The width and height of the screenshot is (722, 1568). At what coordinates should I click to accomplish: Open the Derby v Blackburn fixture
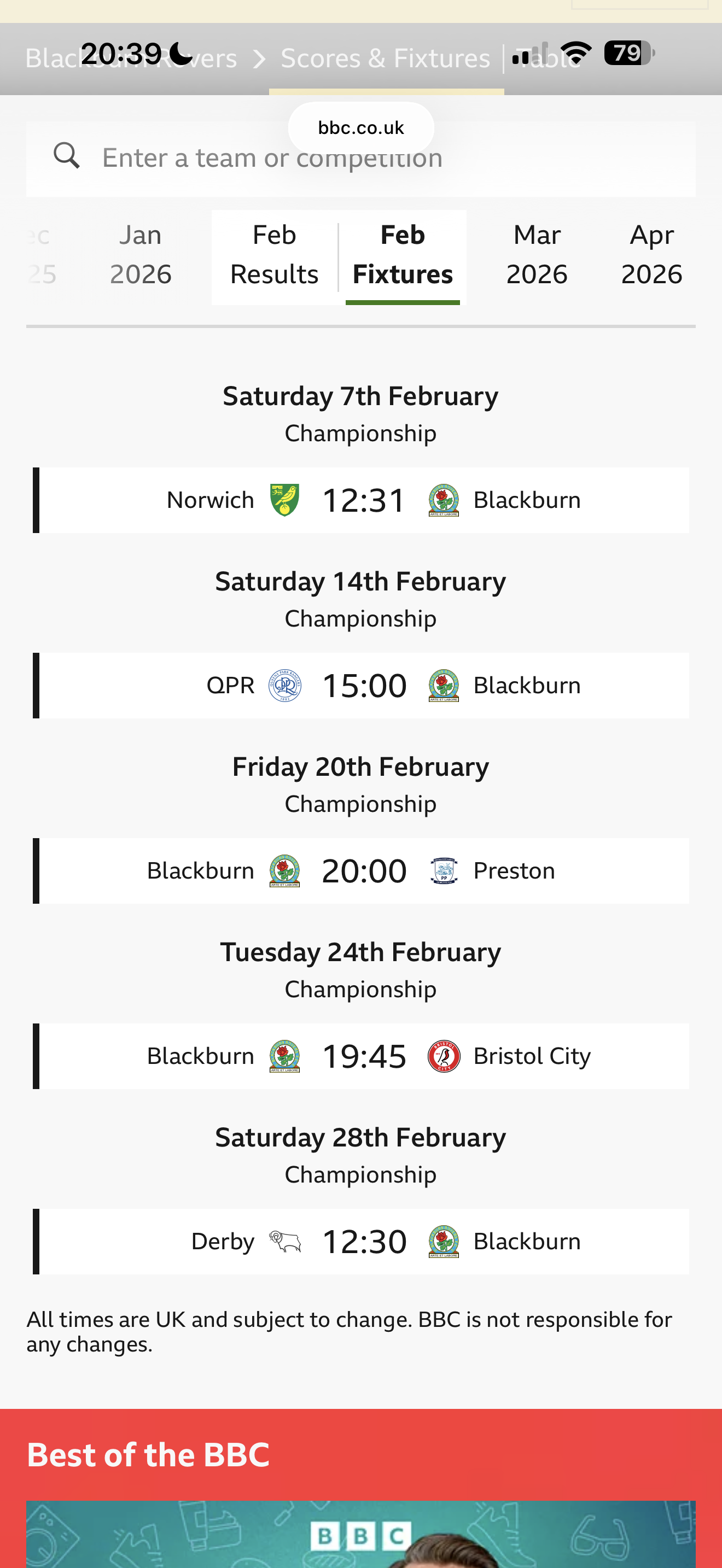click(363, 1242)
